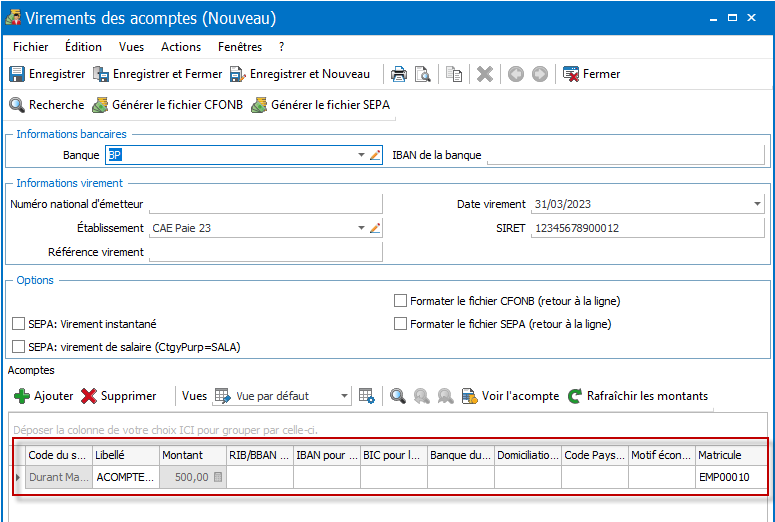775x522 pixels.
Task: Click the SIRET field
Action: tap(647, 228)
